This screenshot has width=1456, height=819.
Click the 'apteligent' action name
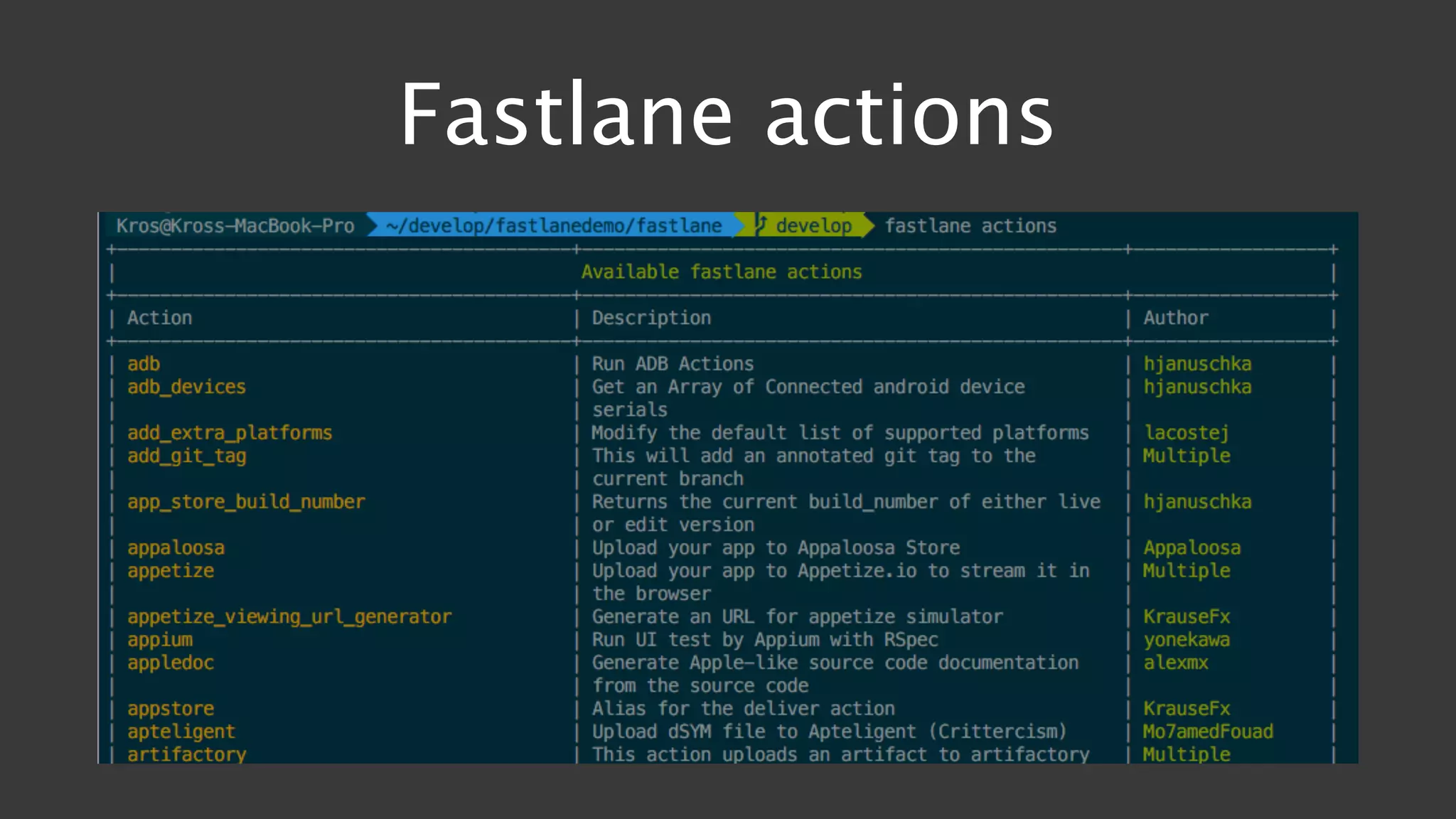pyautogui.click(x=181, y=732)
